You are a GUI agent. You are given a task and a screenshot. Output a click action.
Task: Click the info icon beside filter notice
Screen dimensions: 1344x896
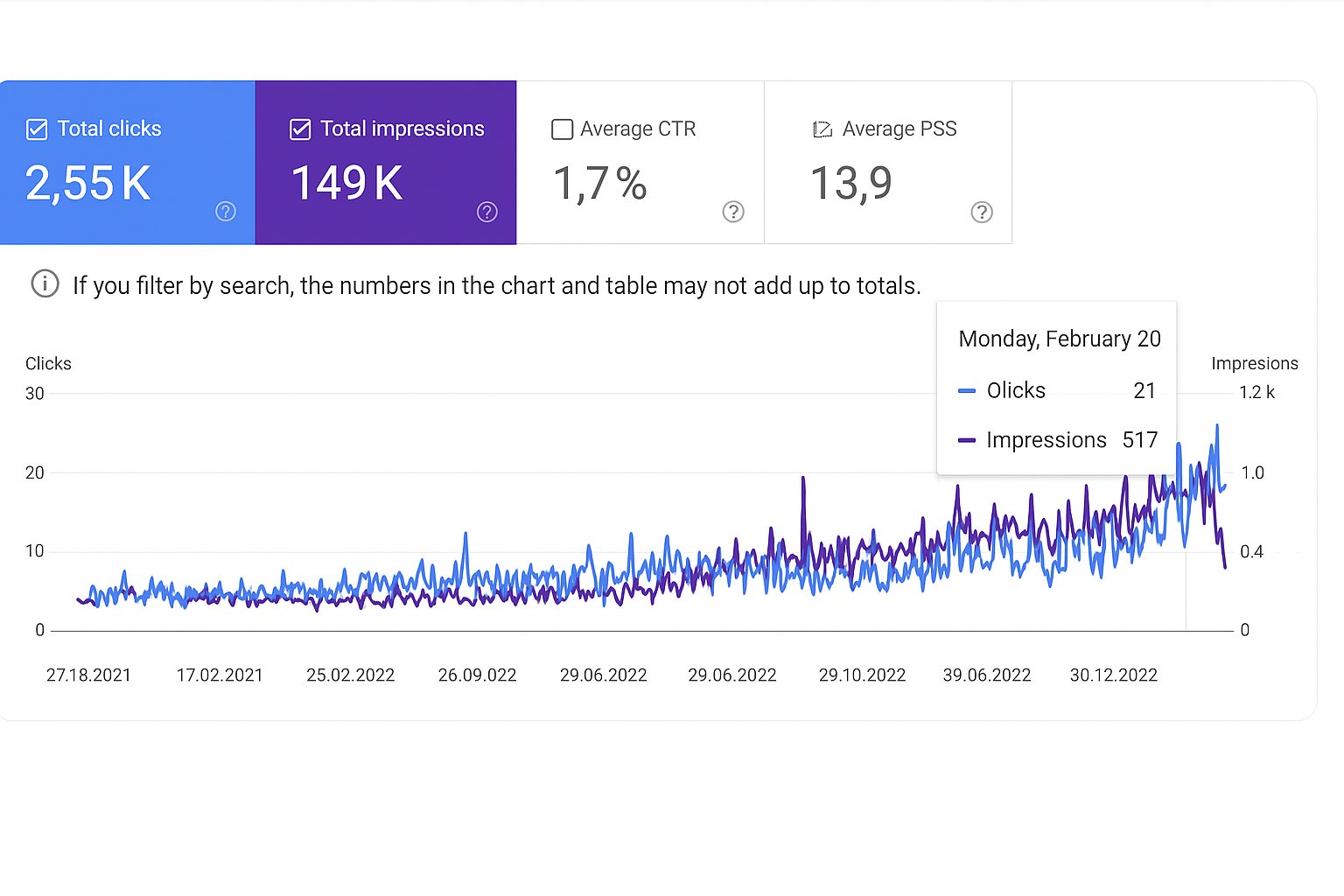coord(45,284)
